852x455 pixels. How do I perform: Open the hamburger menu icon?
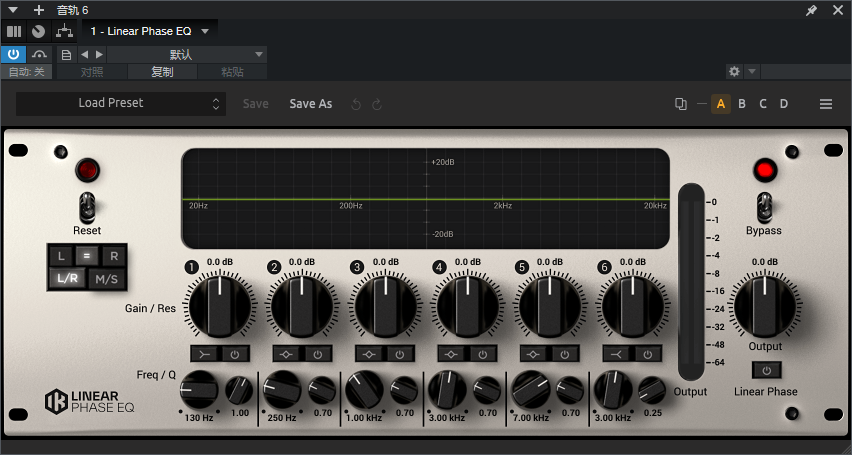[x=826, y=104]
